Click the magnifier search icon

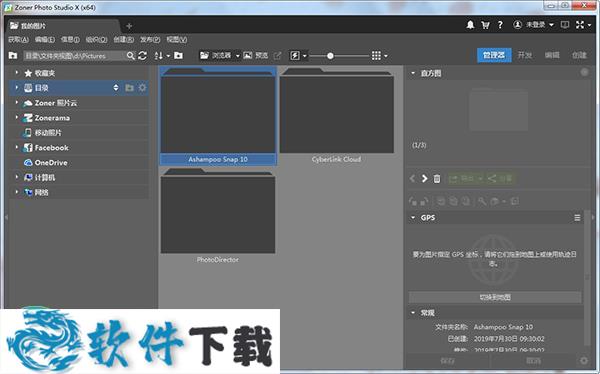pyautogui.click(x=130, y=56)
